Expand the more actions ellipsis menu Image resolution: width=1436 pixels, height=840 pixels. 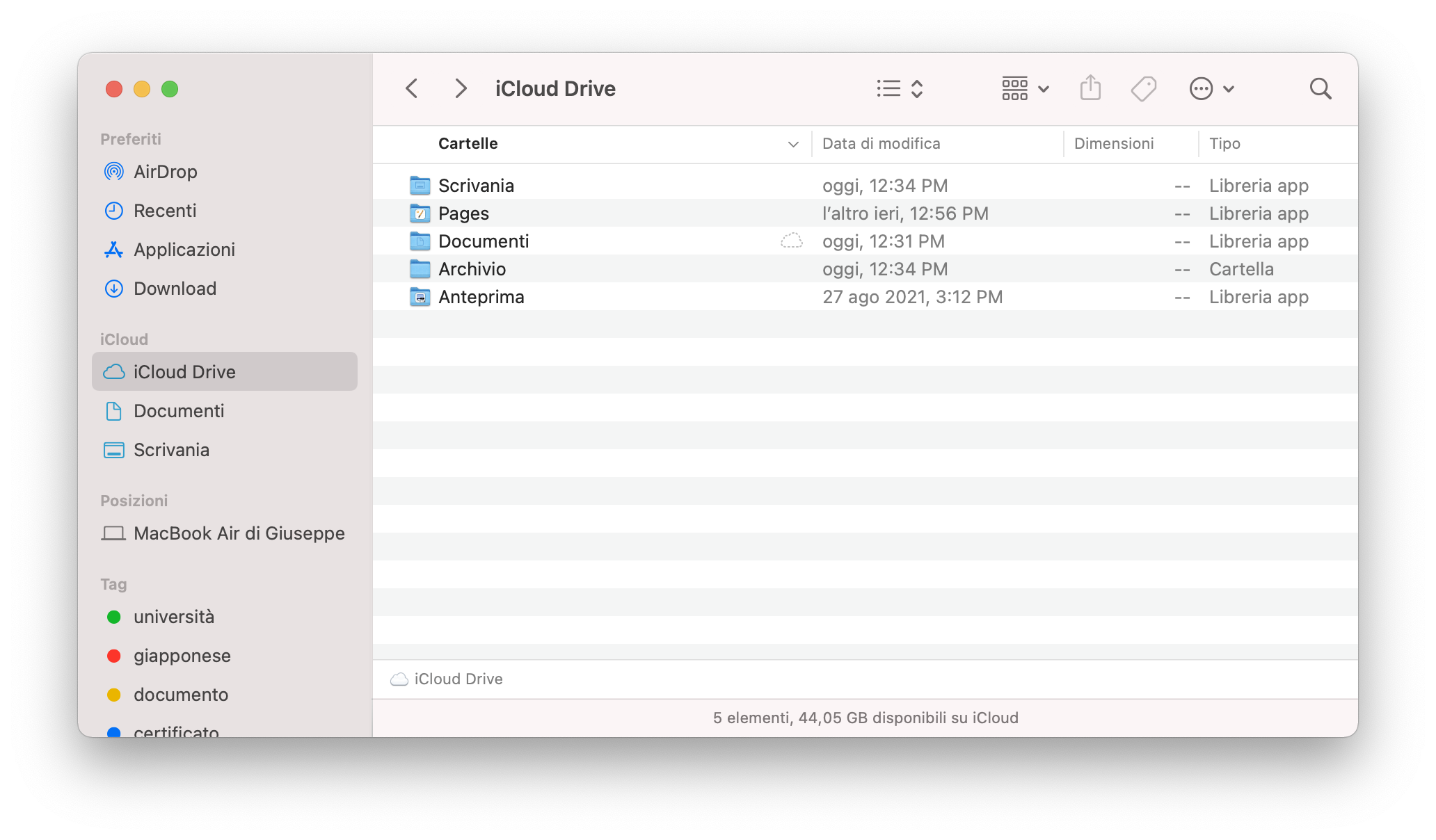tap(1211, 88)
